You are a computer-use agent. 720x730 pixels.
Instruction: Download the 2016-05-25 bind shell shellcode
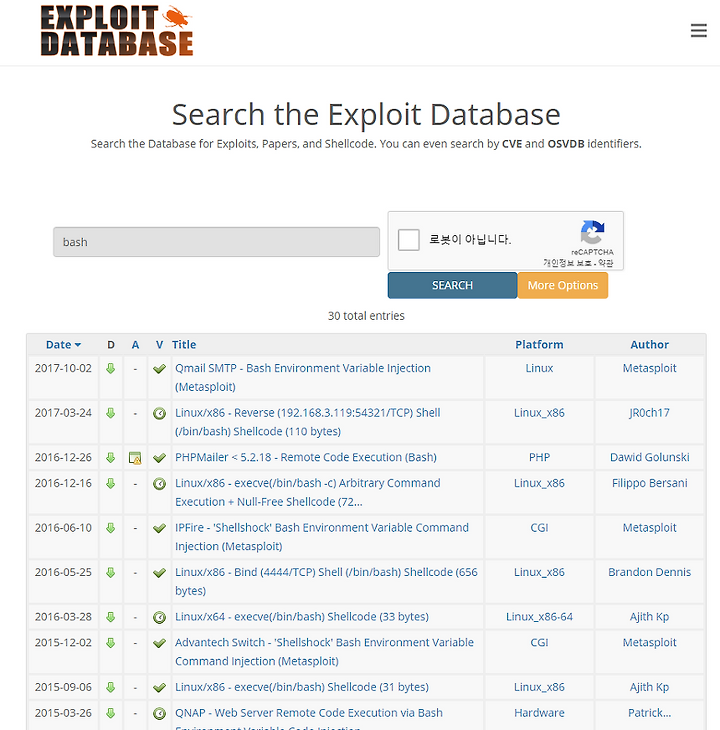110,572
